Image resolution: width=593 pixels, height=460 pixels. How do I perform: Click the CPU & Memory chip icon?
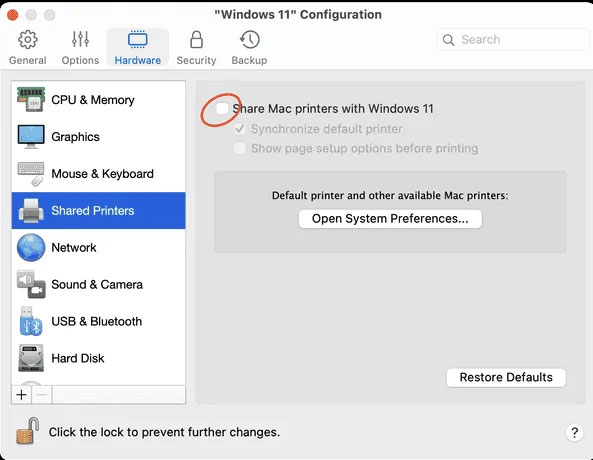tap(31, 99)
